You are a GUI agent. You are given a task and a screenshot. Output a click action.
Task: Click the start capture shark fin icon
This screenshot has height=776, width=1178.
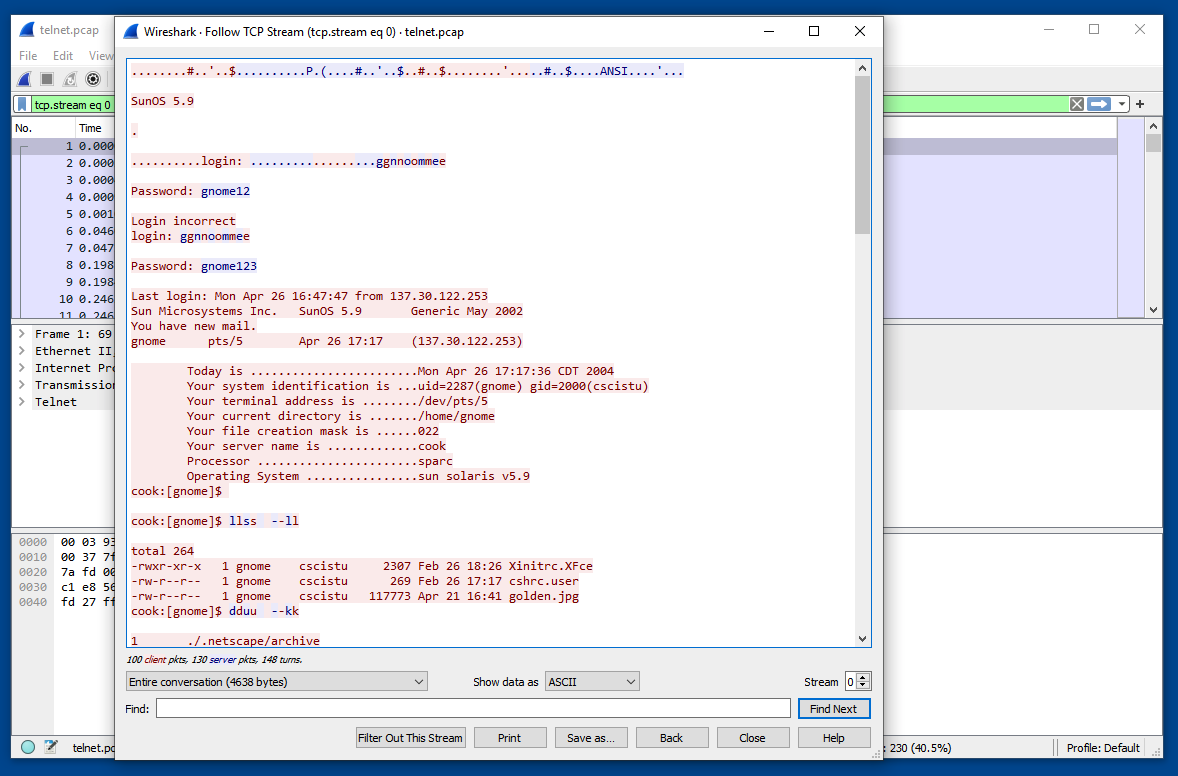25,79
